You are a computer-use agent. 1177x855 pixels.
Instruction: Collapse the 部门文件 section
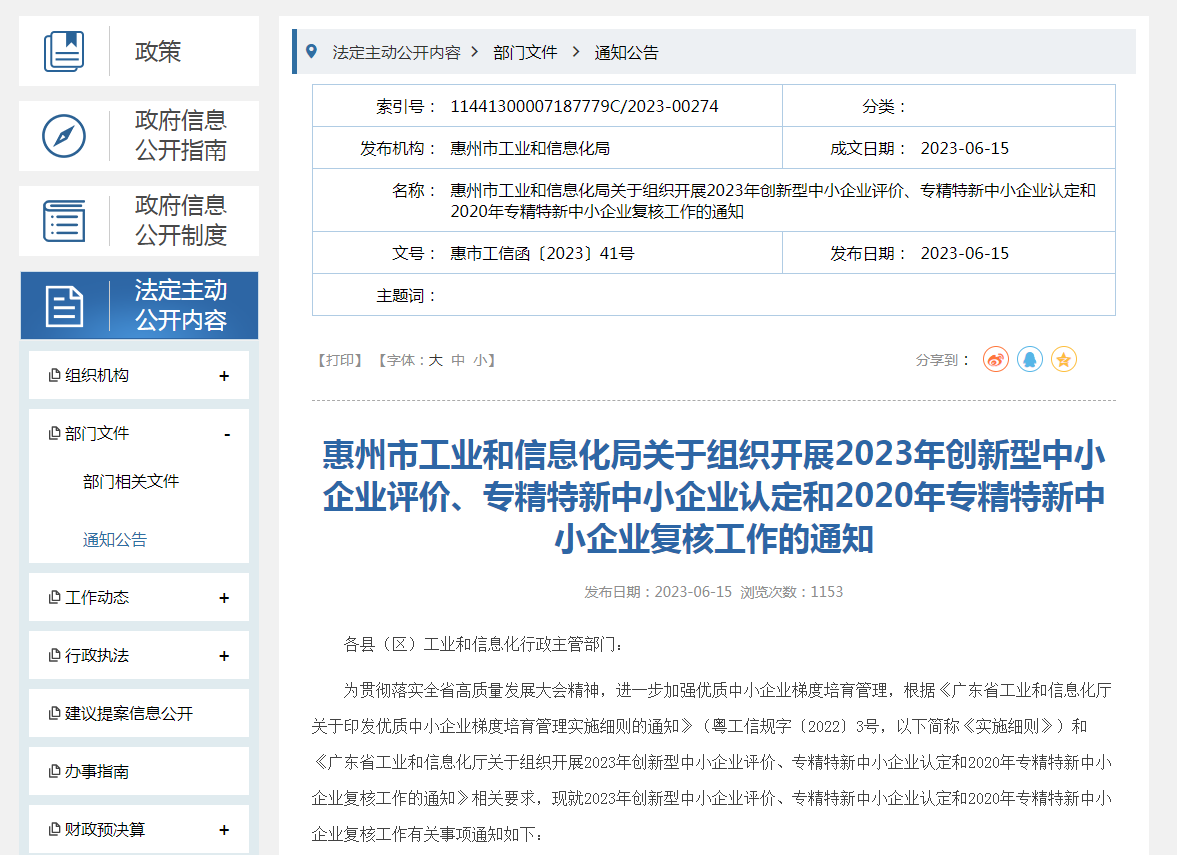click(x=227, y=434)
